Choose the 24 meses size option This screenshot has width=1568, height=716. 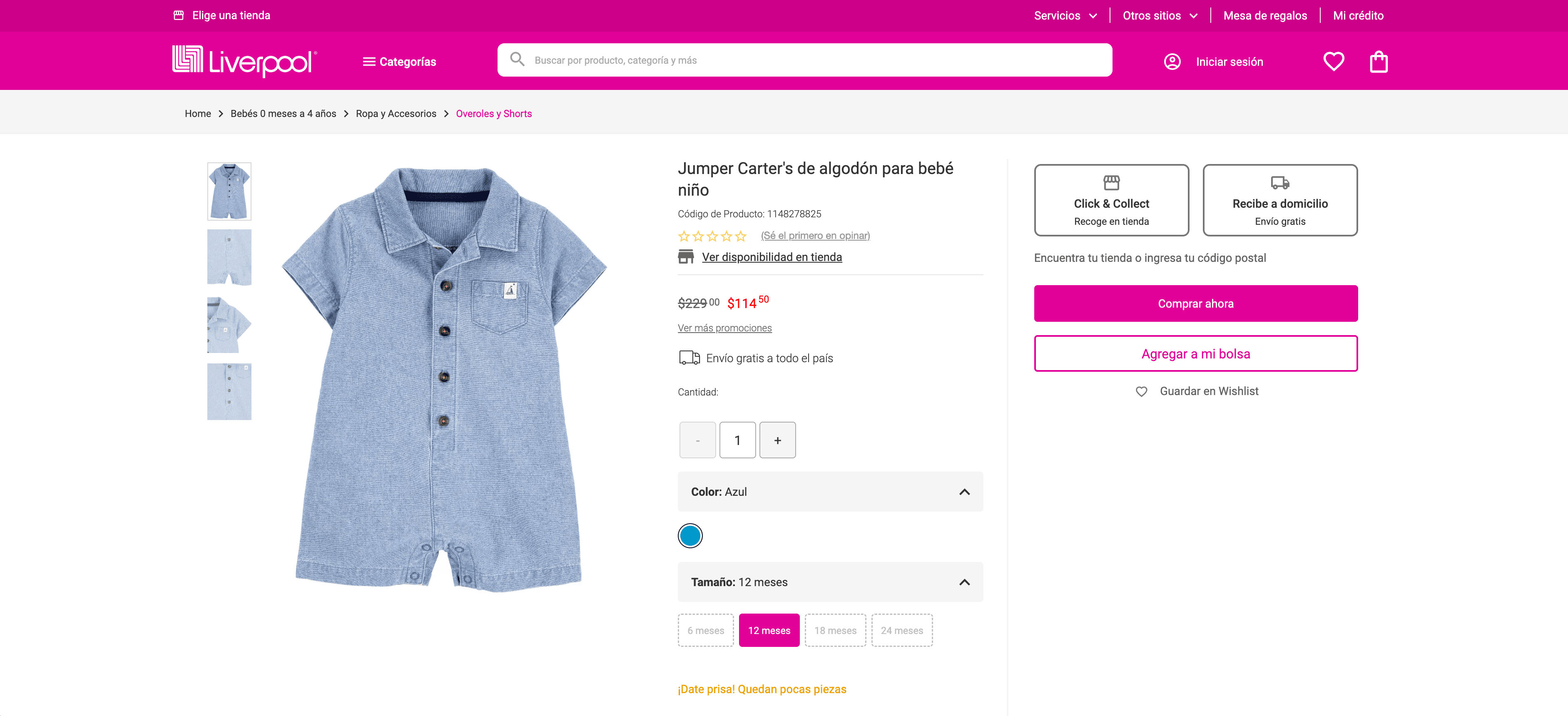click(901, 630)
